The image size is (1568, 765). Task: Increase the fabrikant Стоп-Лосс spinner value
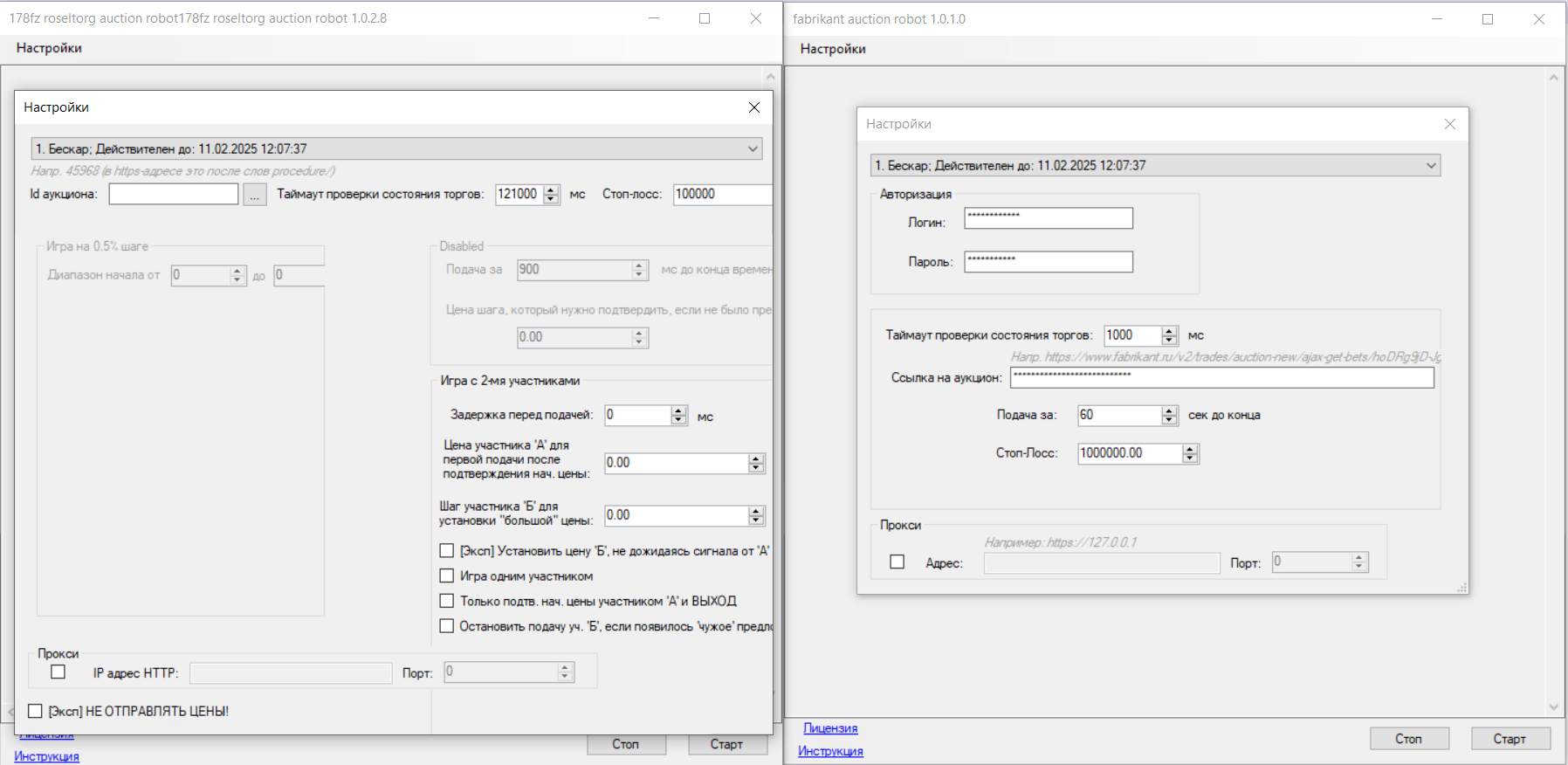[1190, 449]
